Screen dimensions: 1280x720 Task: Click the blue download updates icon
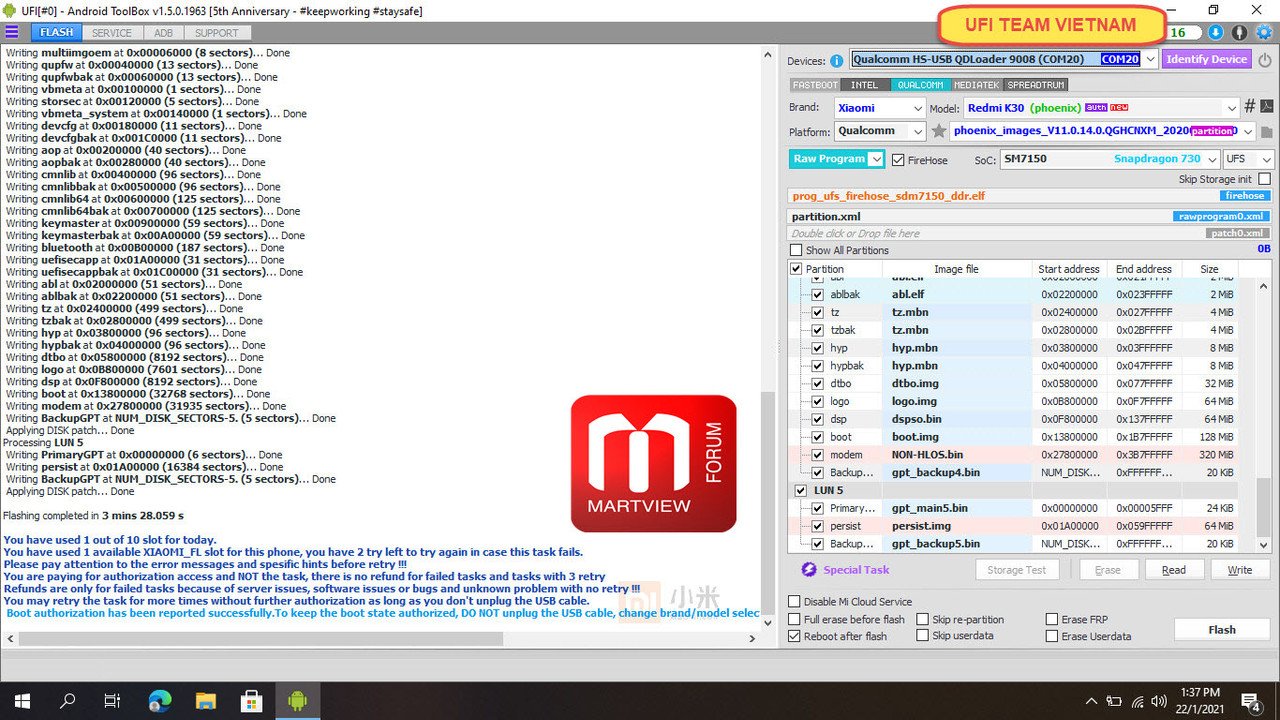(1216, 32)
